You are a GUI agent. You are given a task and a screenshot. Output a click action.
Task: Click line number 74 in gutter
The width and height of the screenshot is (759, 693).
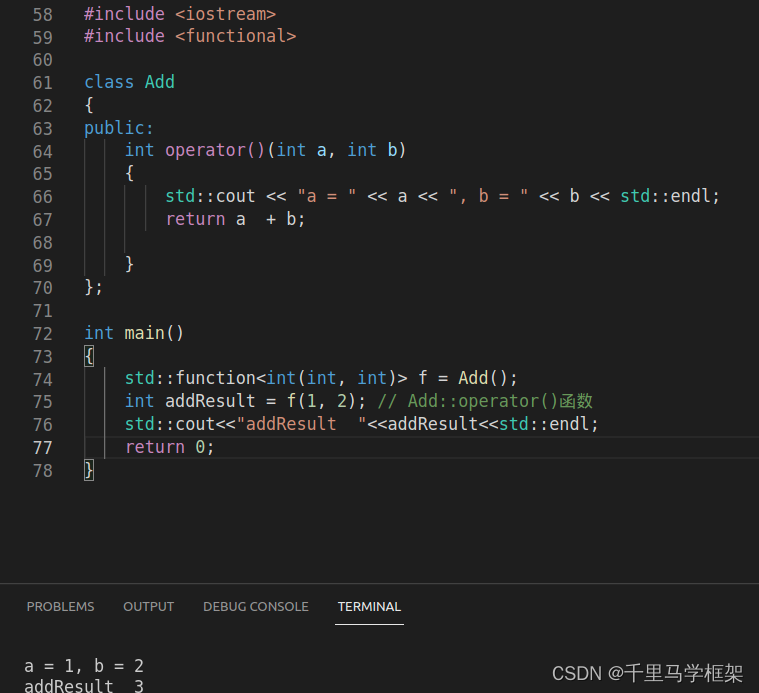[43, 379]
